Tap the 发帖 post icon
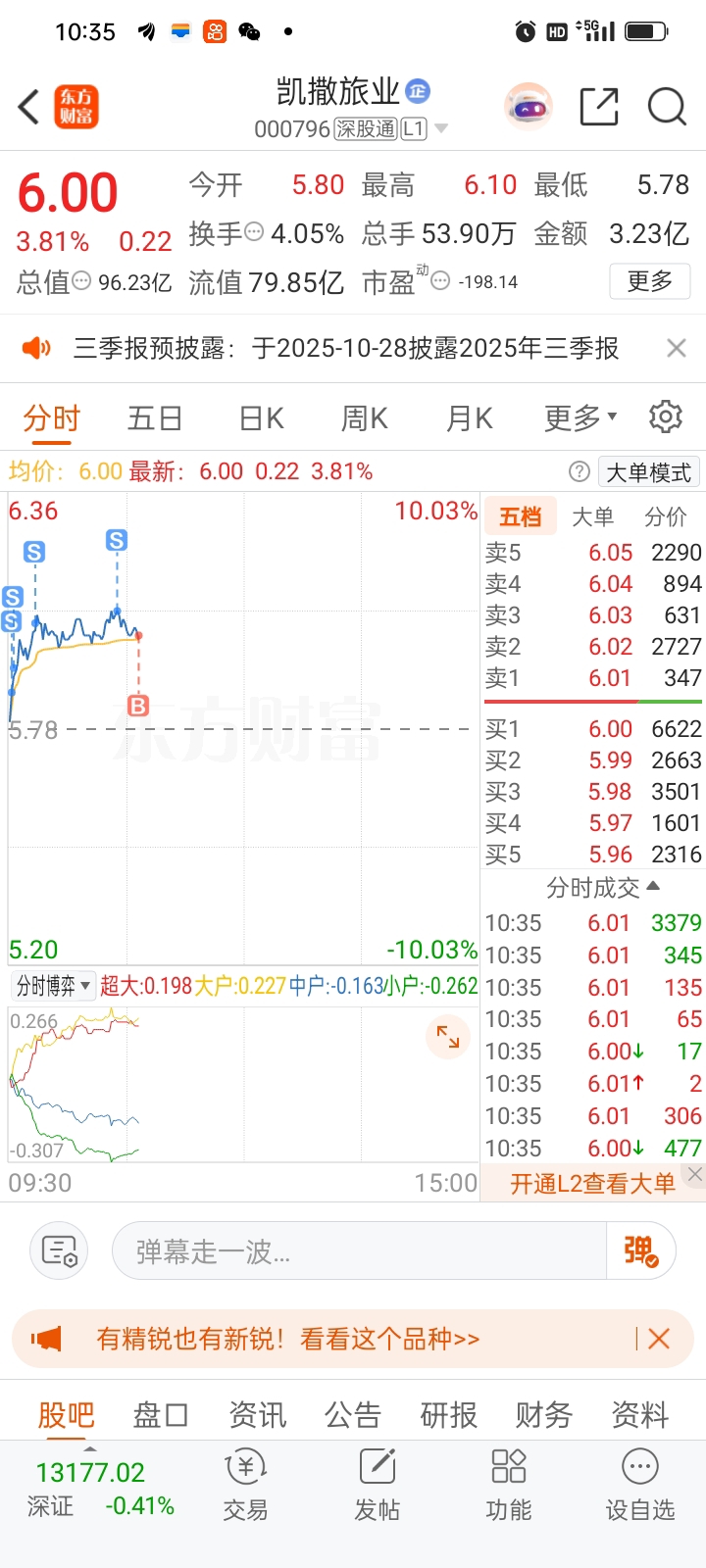706x1568 pixels. [377, 1485]
